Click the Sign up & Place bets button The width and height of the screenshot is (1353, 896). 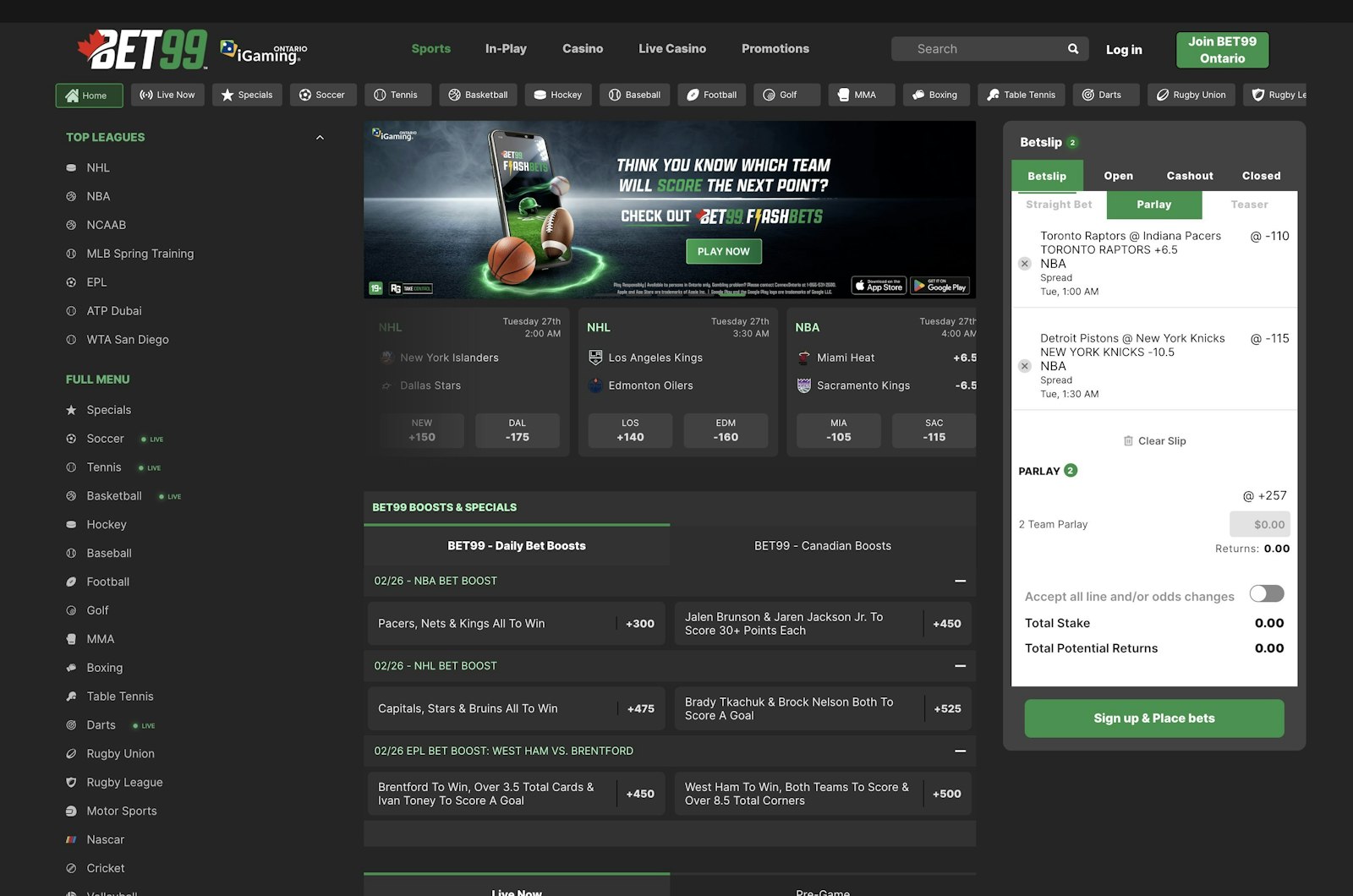click(1153, 718)
